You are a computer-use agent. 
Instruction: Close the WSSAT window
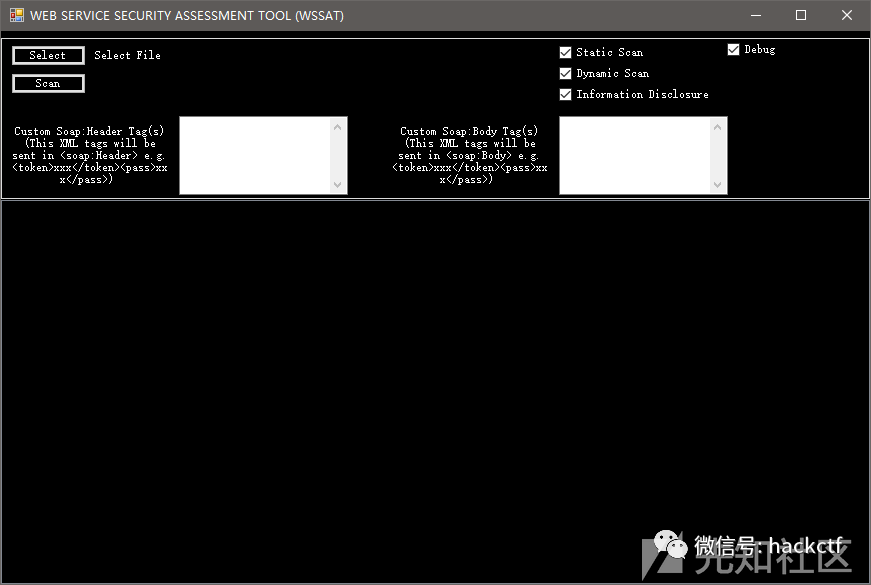847,15
